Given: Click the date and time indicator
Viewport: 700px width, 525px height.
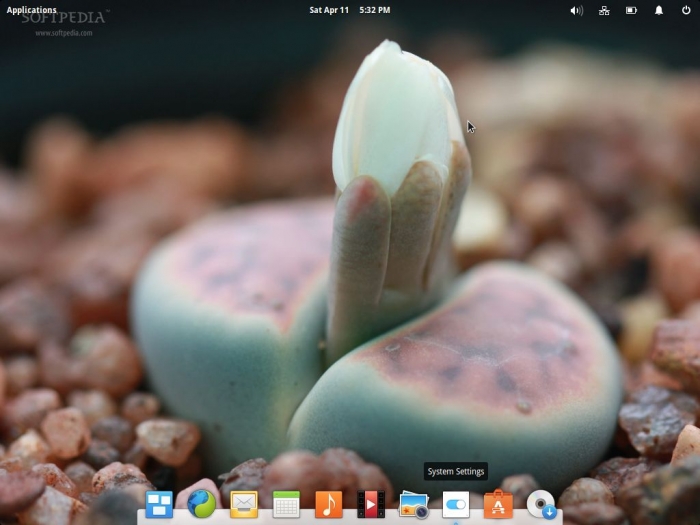Looking at the screenshot, I should 349,10.
